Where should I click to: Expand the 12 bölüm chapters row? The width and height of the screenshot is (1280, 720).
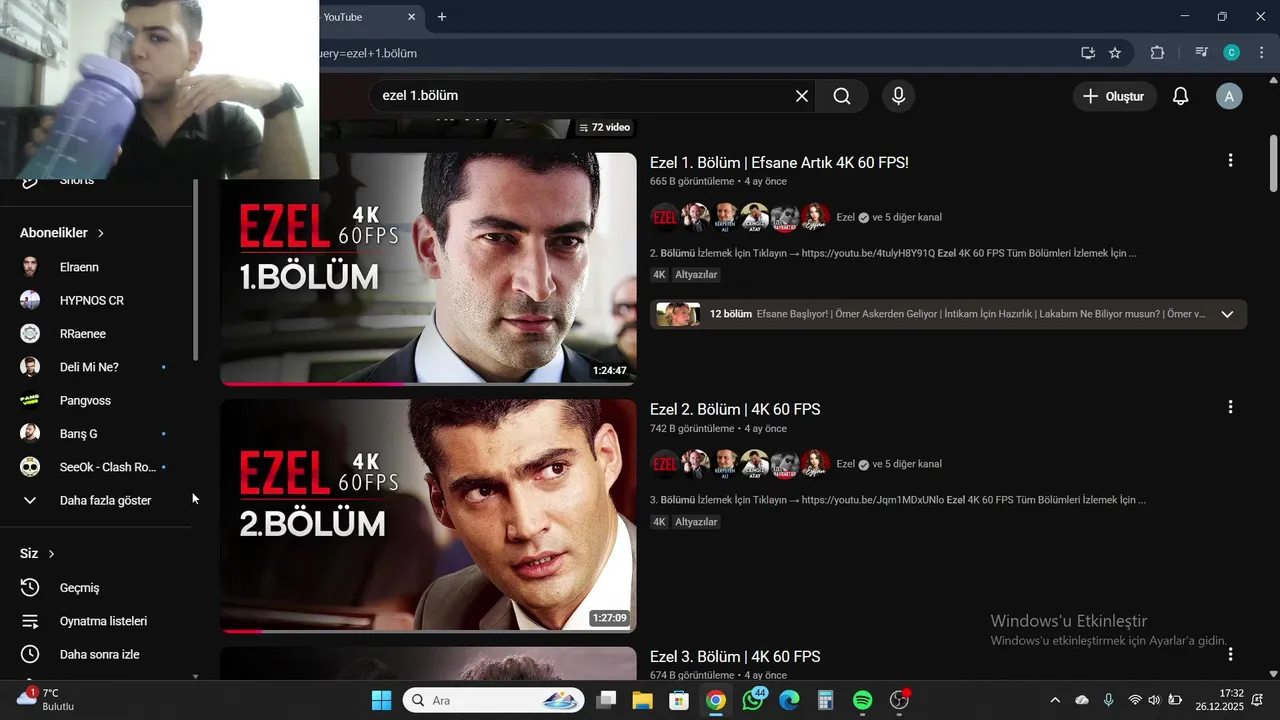948,314
